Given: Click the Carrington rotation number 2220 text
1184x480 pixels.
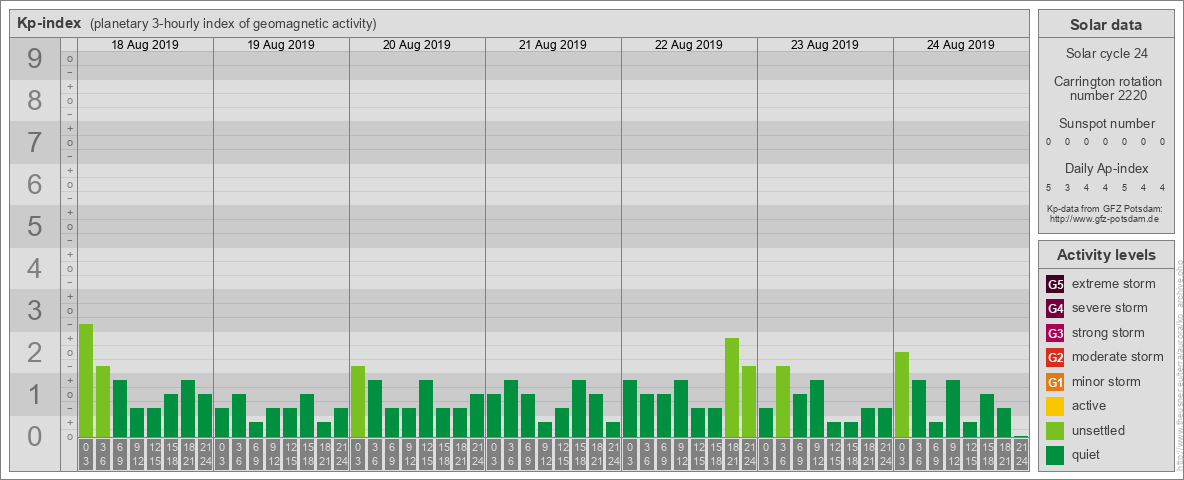Looking at the screenshot, I should click(x=1108, y=88).
